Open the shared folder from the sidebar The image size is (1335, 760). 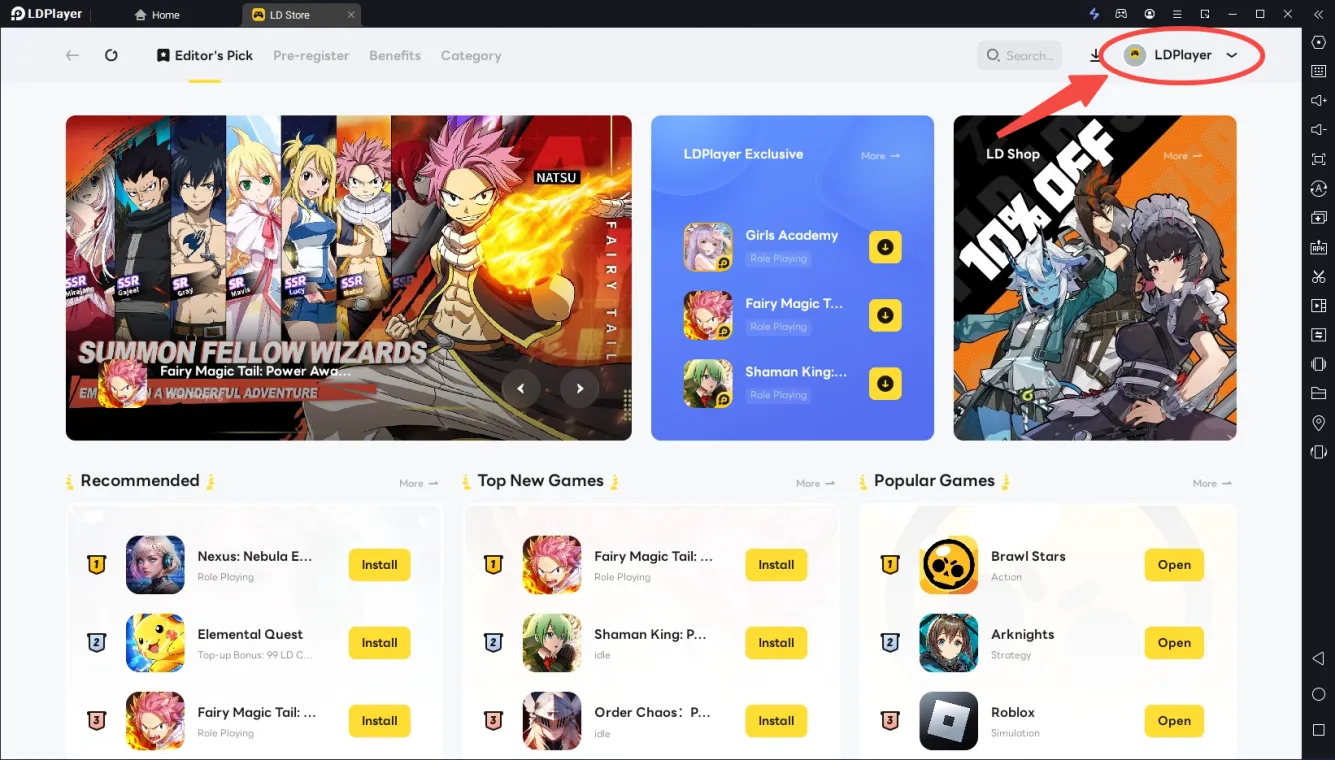click(1318, 393)
